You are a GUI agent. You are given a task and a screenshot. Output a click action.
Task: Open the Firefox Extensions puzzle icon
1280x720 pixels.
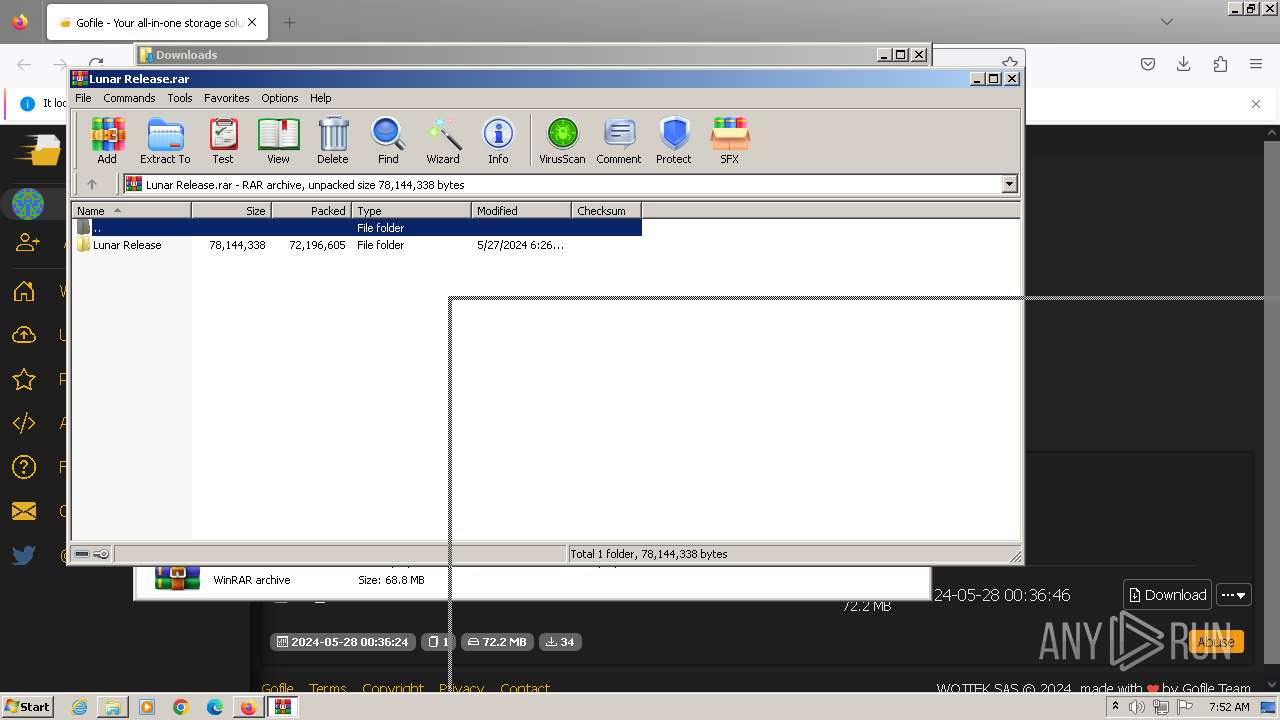(x=1220, y=64)
